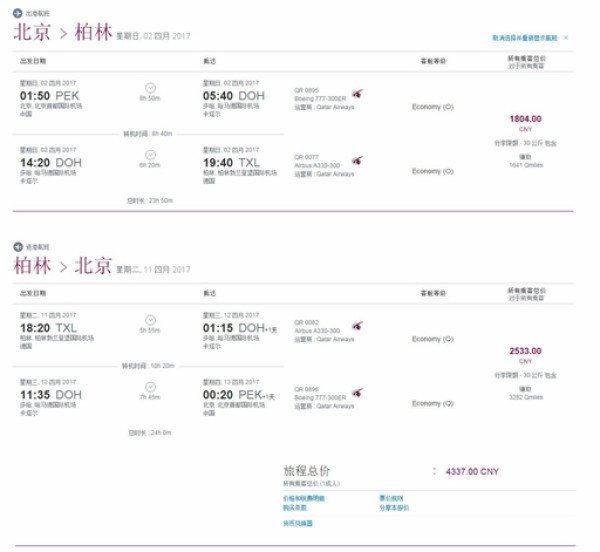600x552 pixels.
Task: Click the return flight plane icon
Action: pos(19,247)
